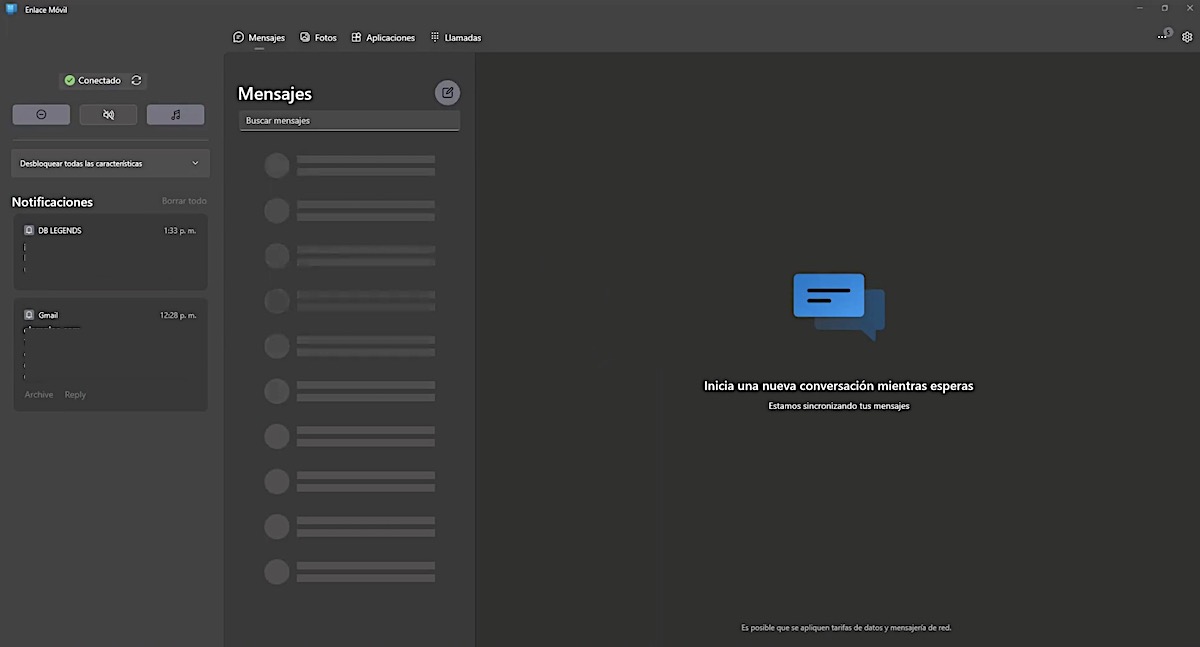
Task: Click the blue chat bubbles illustration
Action: 838,305
